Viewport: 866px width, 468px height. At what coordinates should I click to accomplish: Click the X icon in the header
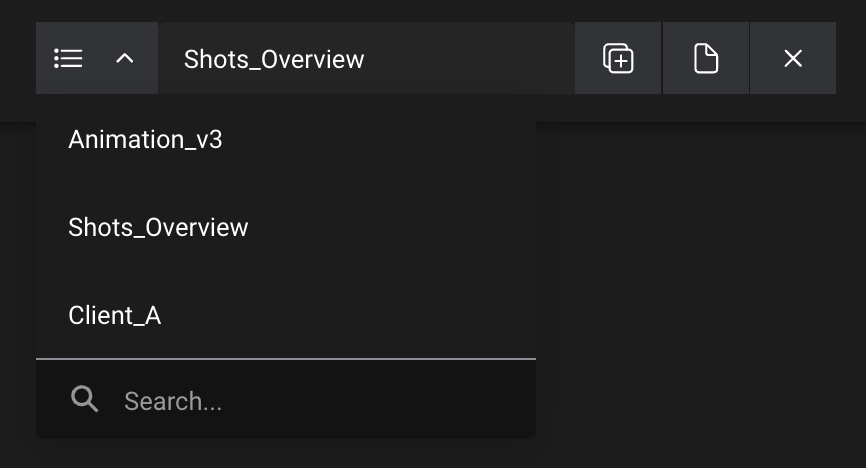pyautogui.click(x=793, y=59)
